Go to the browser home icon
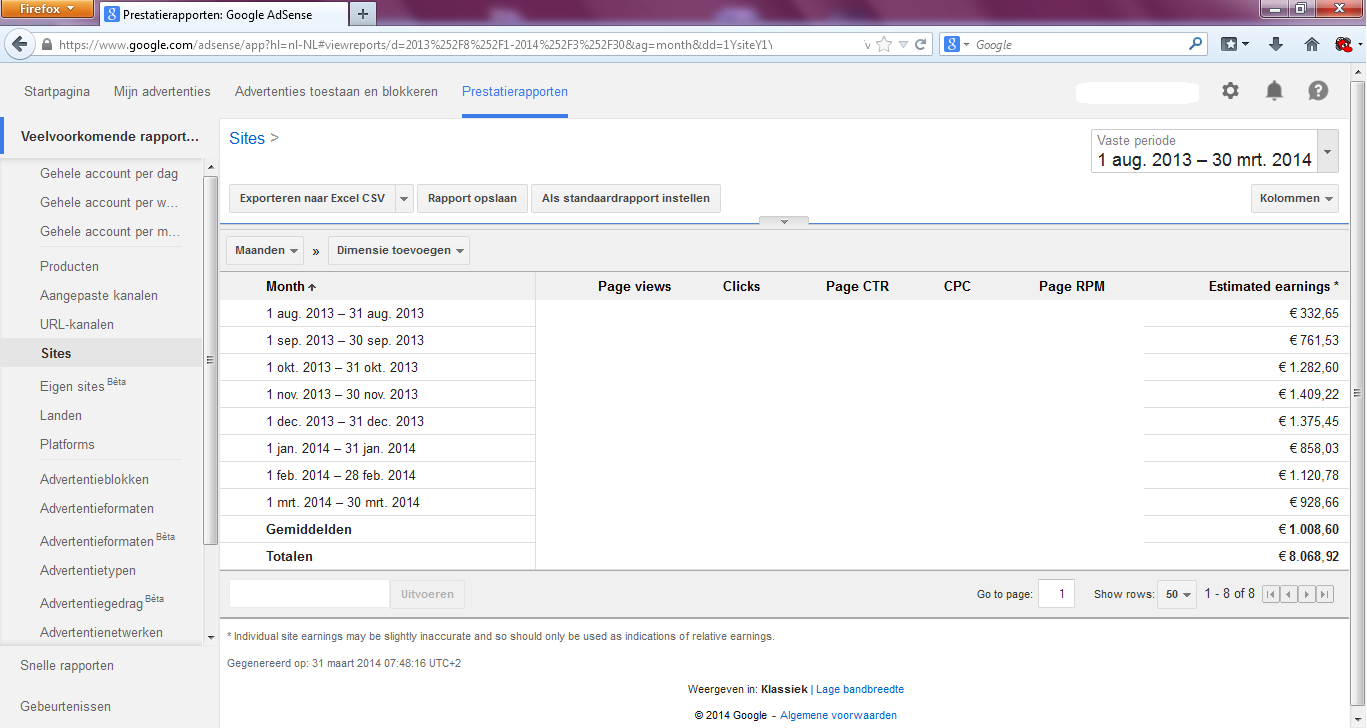 click(1312, 44)
